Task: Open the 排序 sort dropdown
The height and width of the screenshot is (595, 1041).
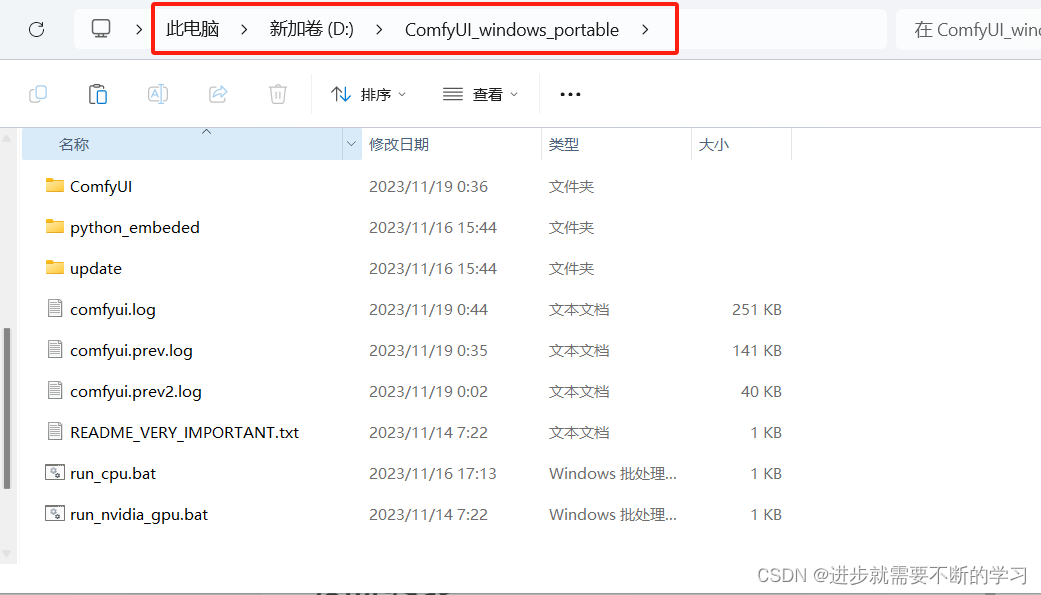Action: click(368, 94)
